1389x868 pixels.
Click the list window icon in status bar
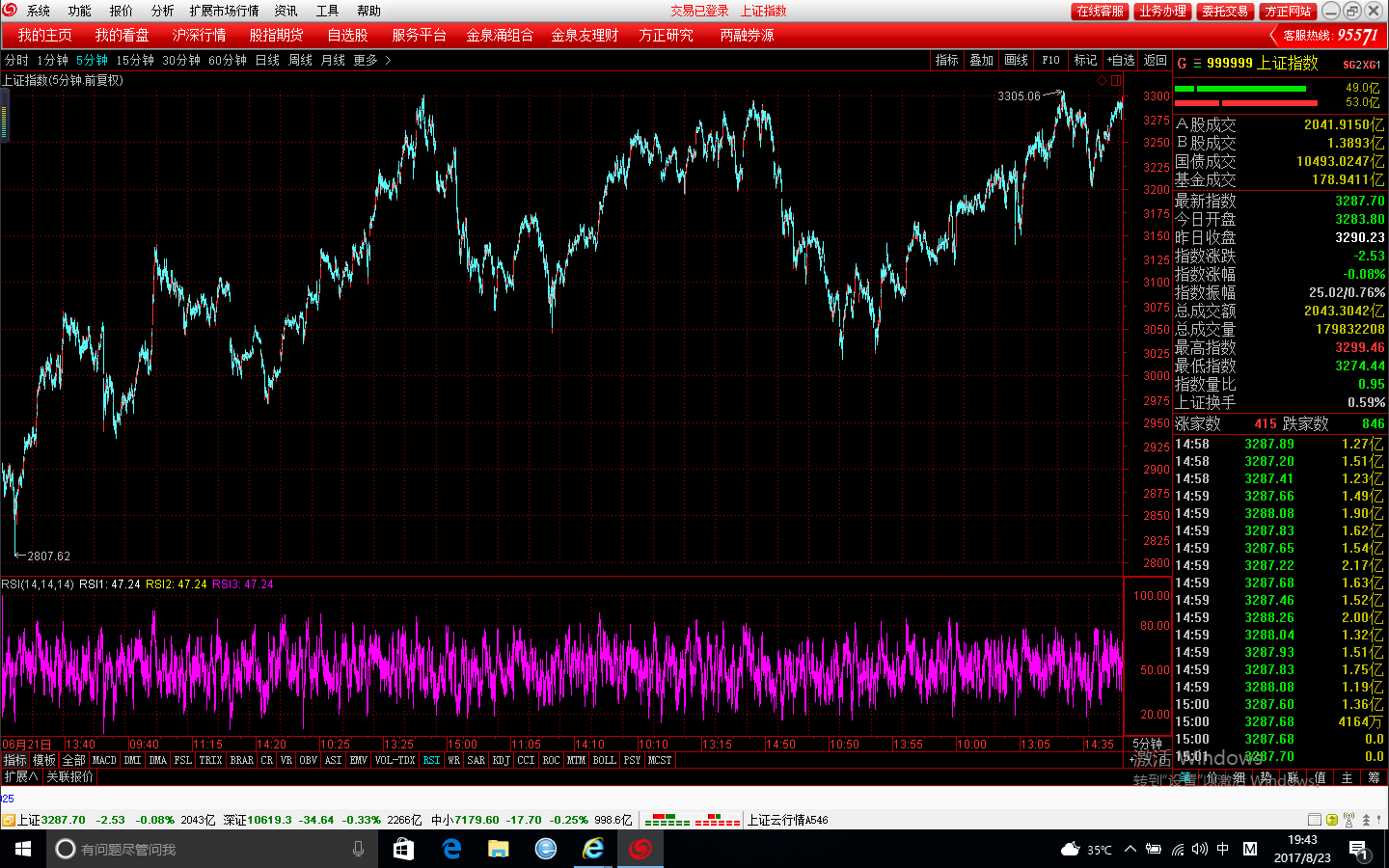(1315, 820)
